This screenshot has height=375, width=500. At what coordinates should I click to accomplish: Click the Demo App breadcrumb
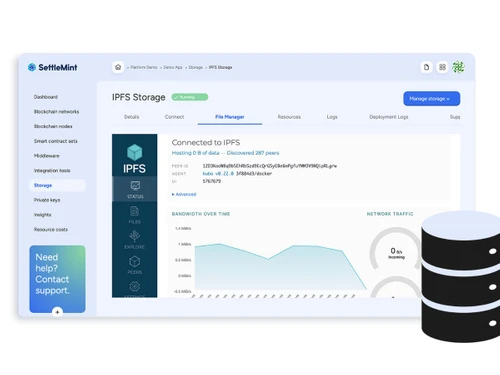click(173, 67)
